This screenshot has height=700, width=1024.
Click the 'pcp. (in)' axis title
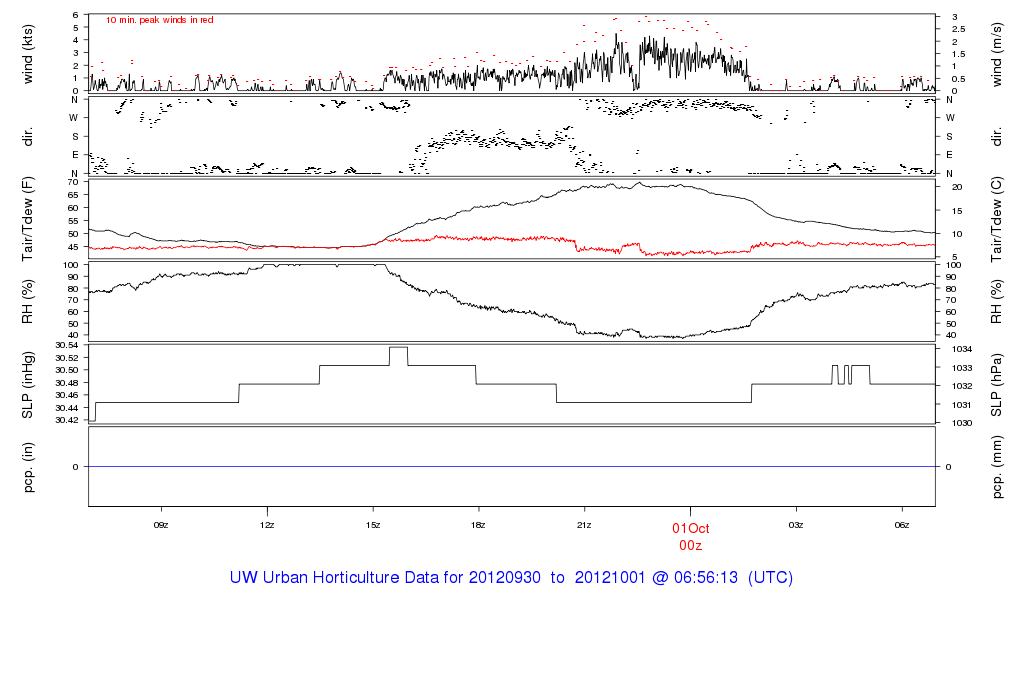click(27, 467)
